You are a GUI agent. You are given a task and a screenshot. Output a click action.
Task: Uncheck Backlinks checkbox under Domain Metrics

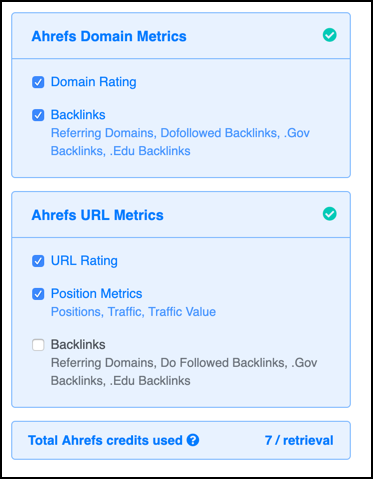(38, 115)
